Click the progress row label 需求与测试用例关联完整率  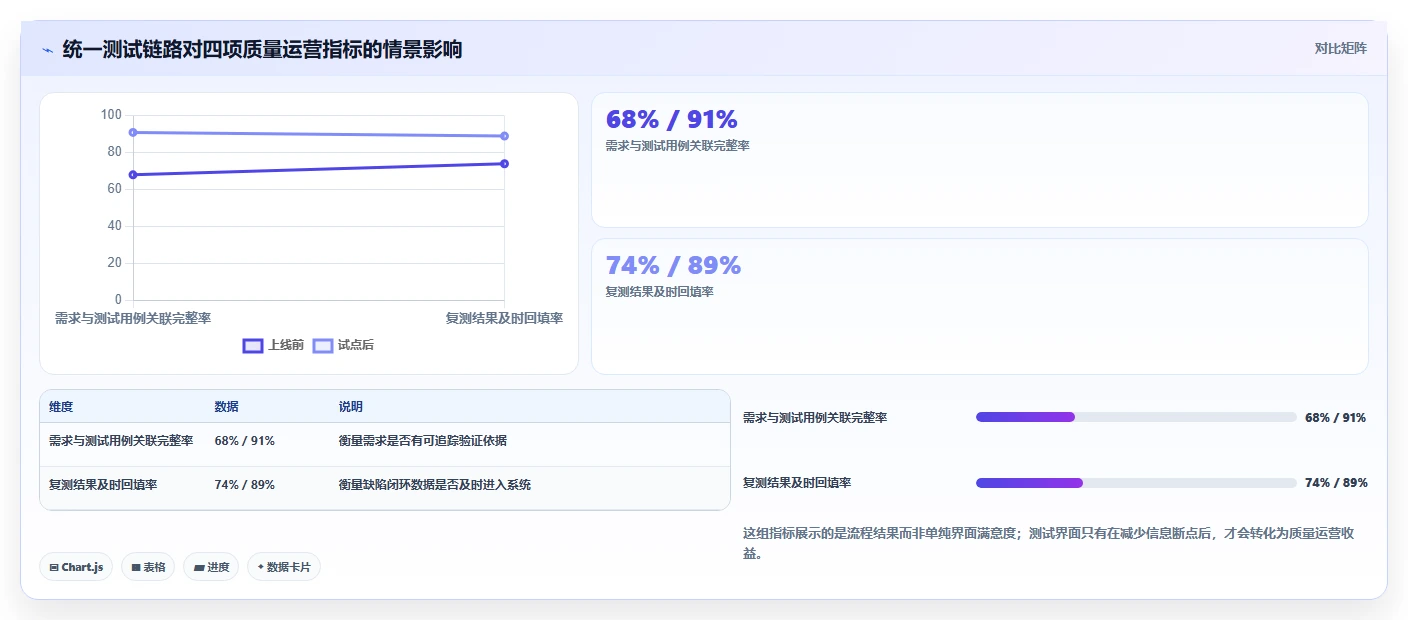coord(815,418)
